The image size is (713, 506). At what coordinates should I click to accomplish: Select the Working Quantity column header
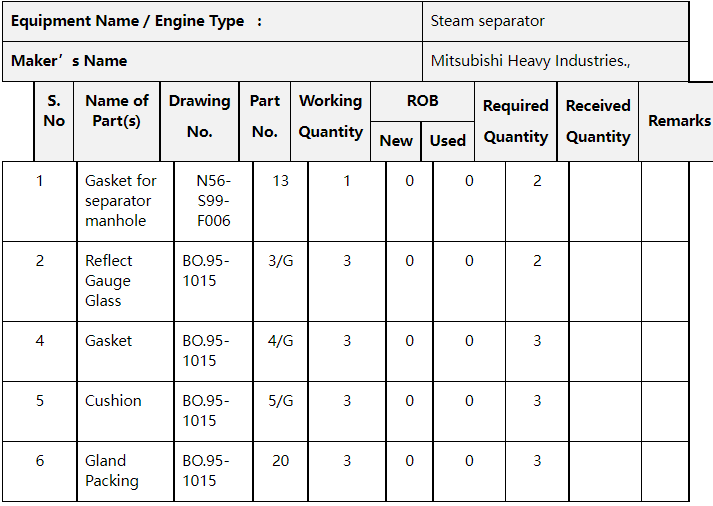(330, 115)
